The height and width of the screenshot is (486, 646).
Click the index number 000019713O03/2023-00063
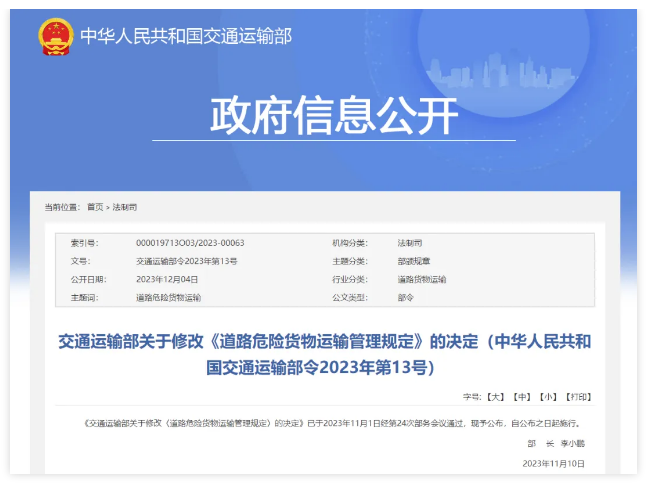(x=190, y=243)
